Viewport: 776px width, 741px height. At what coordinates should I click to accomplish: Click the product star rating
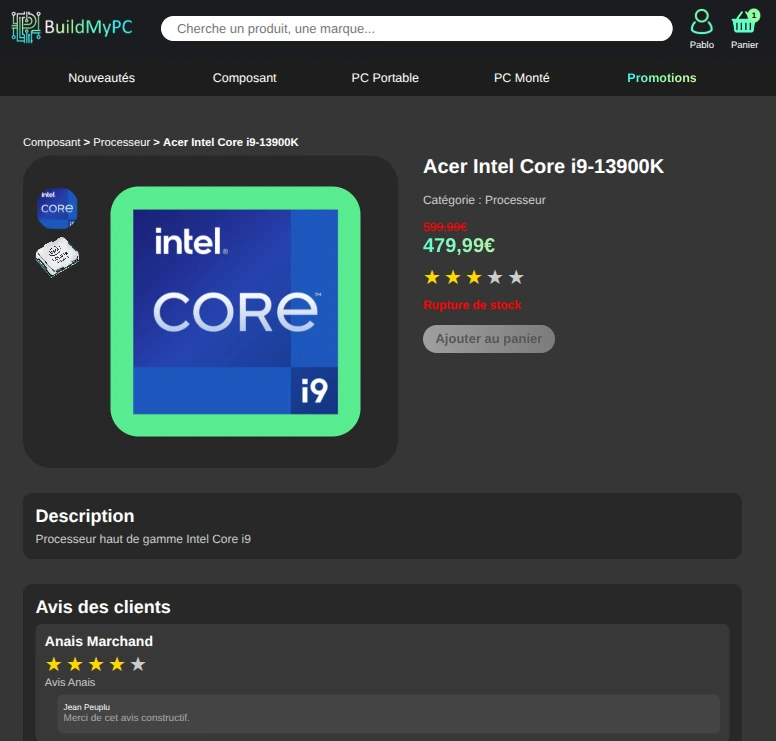tap(474, 277)
